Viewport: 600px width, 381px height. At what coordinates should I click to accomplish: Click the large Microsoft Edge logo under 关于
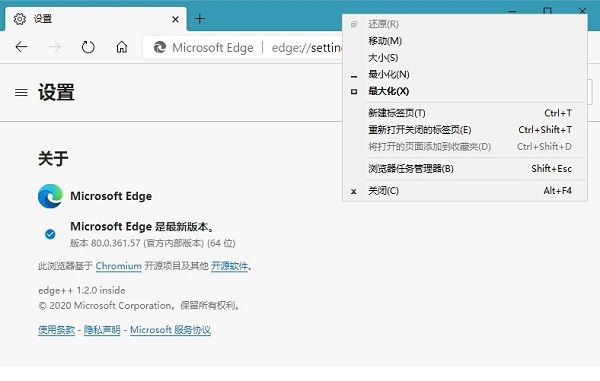click(50, 196)
